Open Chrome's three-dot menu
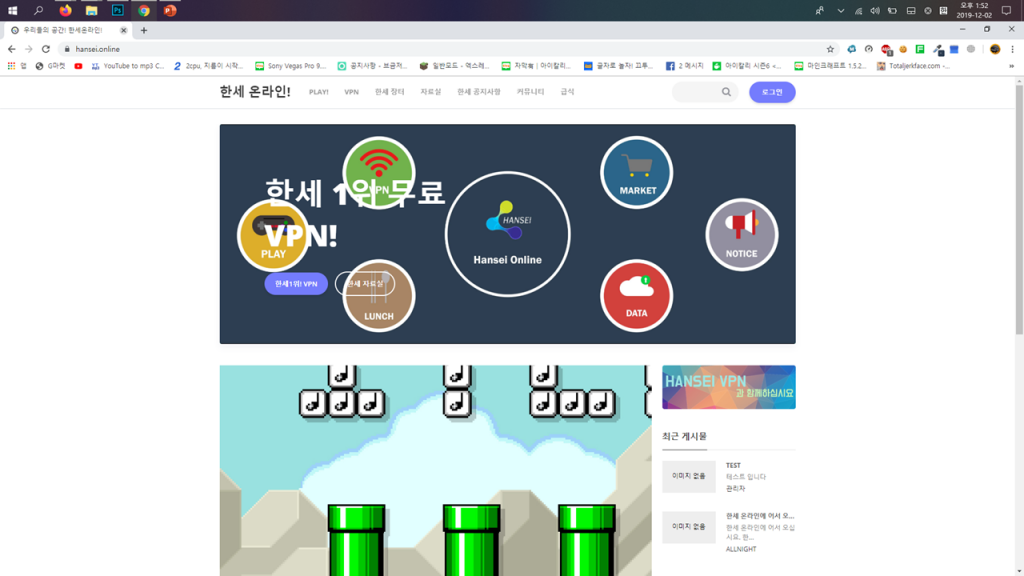Viewport: 1024px width, 576px height. pyautogui.click(x=1012, y=49)
